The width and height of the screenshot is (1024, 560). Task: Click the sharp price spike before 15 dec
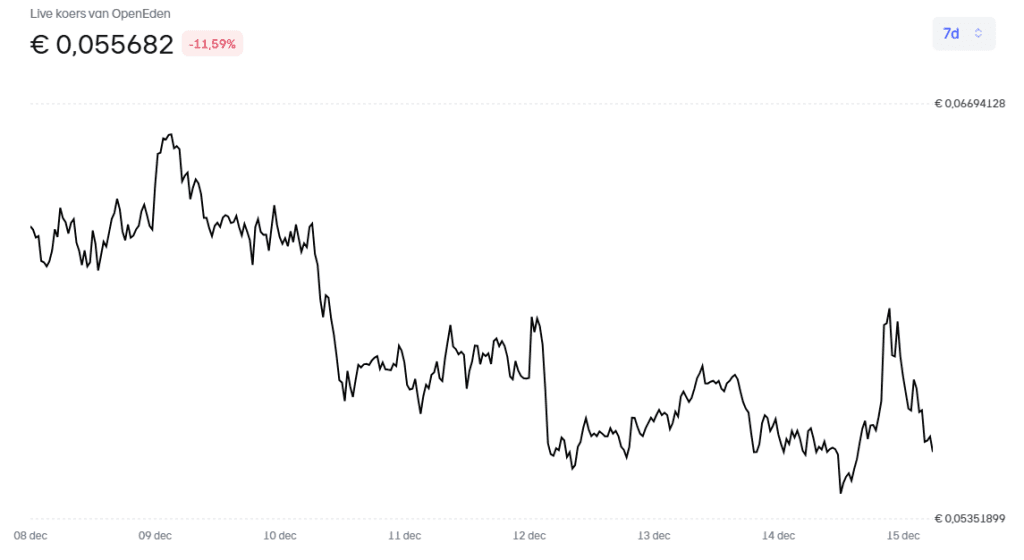pos(888,310)
